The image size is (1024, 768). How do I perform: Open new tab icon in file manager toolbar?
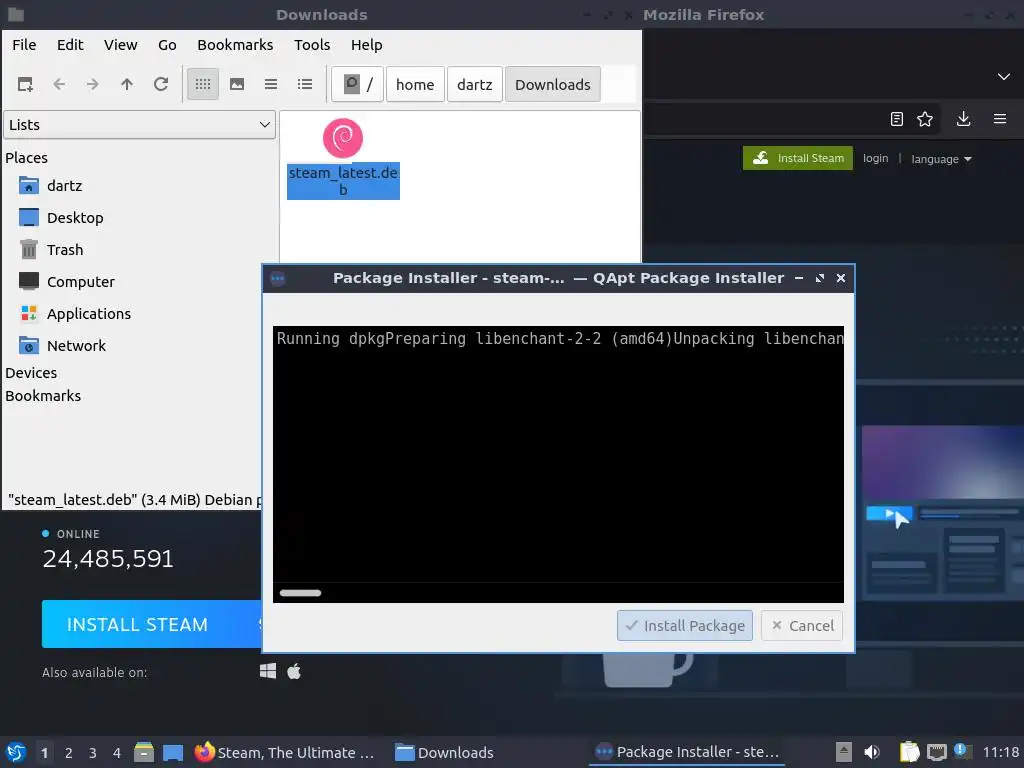(x=25, y=84)
